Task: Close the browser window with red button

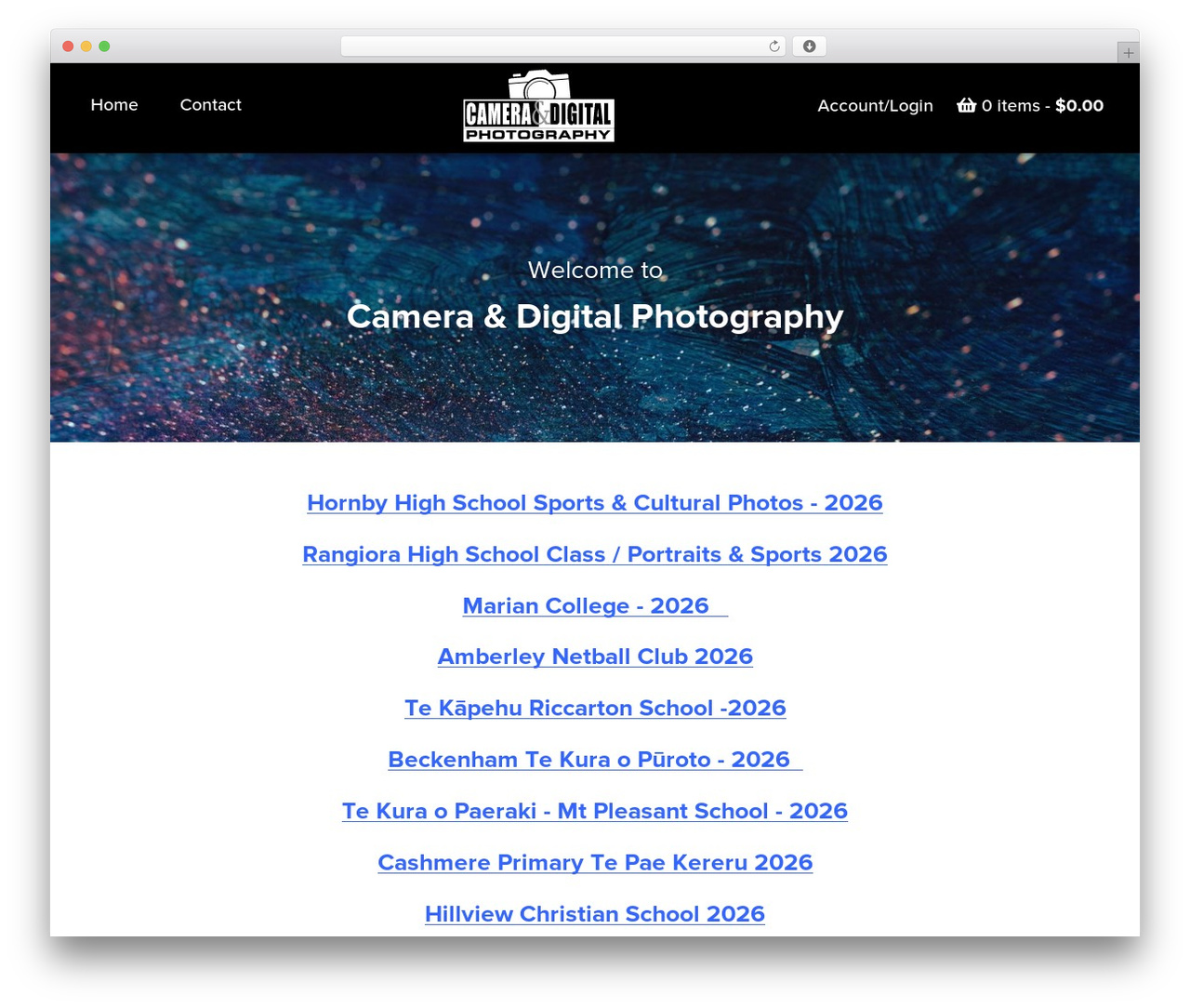Action: pos(68,46)
